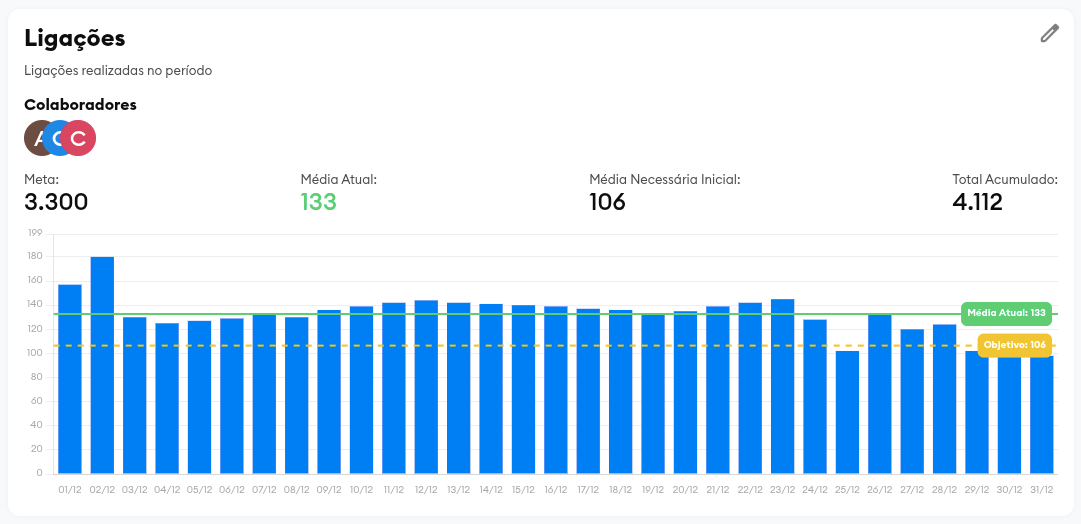Image resolution: width=1081 pixels, height=524 pixels.
Task: Click the bar for 01/12
Action: point(70,380)
